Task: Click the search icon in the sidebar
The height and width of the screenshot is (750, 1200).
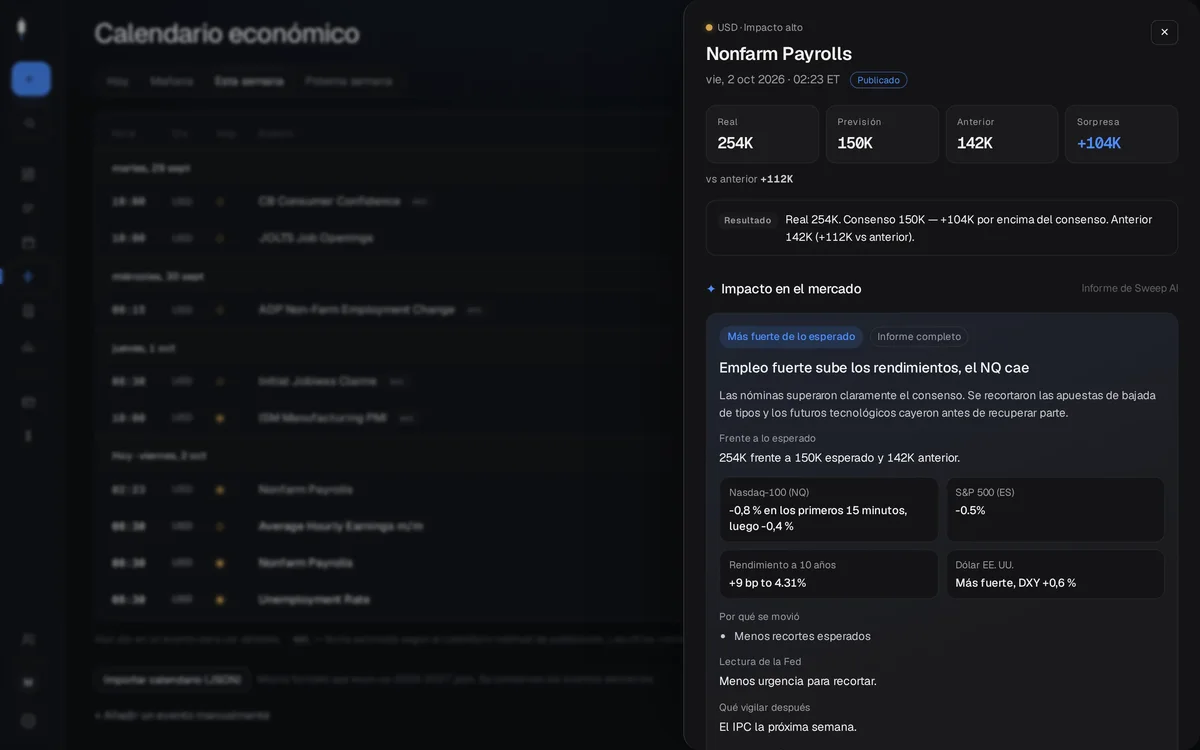Action: [x=29, y=123]
